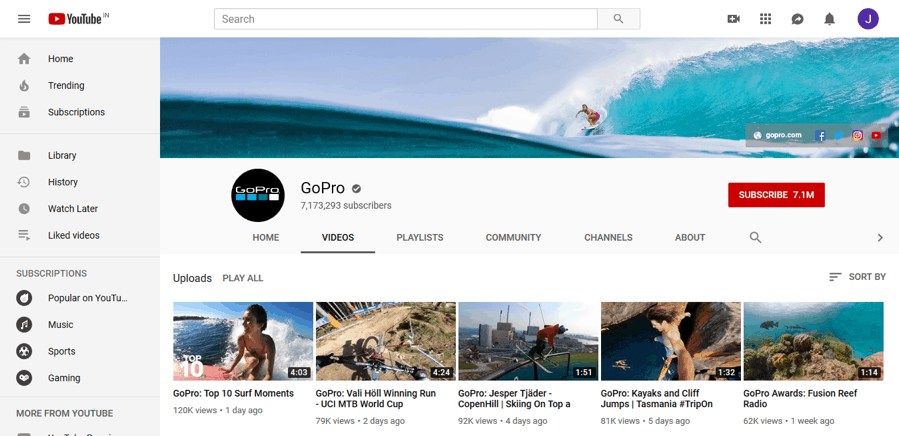Viewport: 899px width, 436px height.
Task: Open the YouTube icon on the banner
Action: pos(876,135)
